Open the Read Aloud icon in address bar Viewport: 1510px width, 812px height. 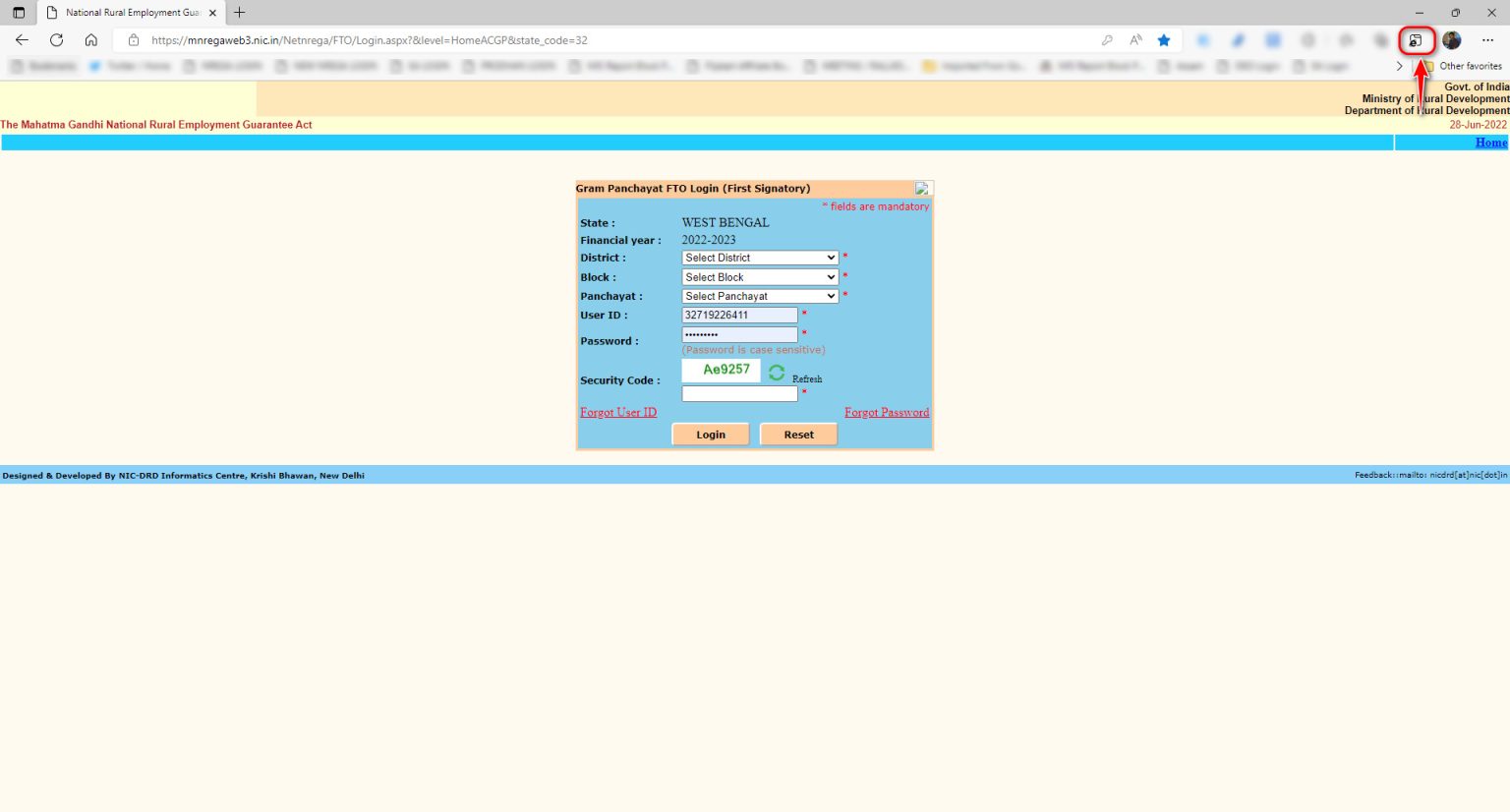tap(1135, 40)
